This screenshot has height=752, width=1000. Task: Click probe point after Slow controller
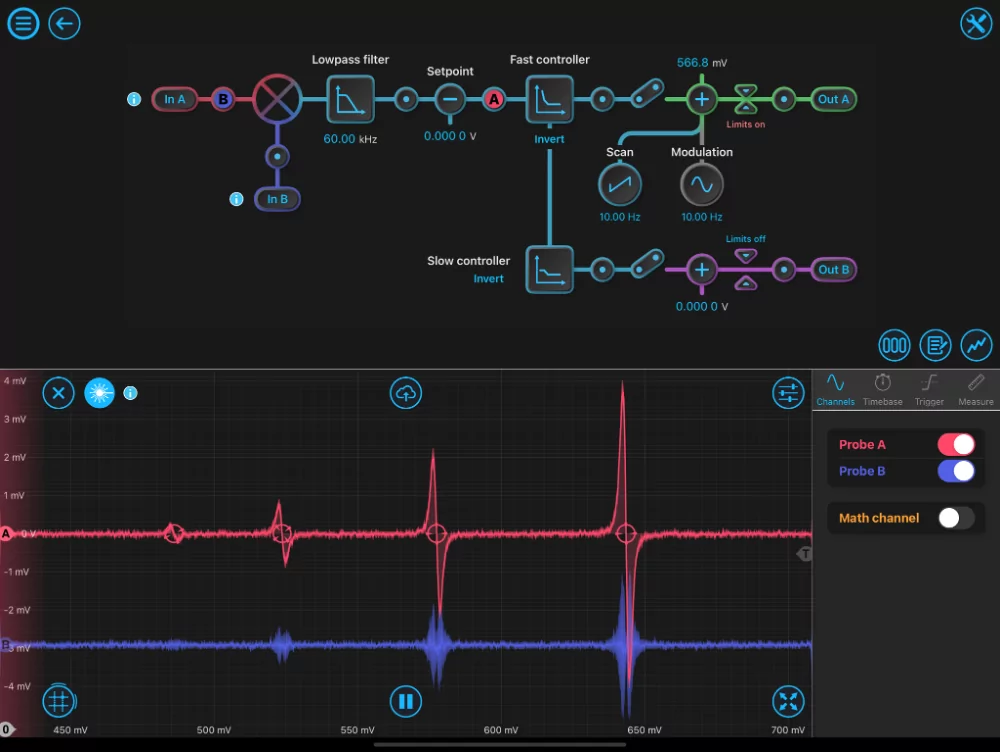tap(602, 269)
